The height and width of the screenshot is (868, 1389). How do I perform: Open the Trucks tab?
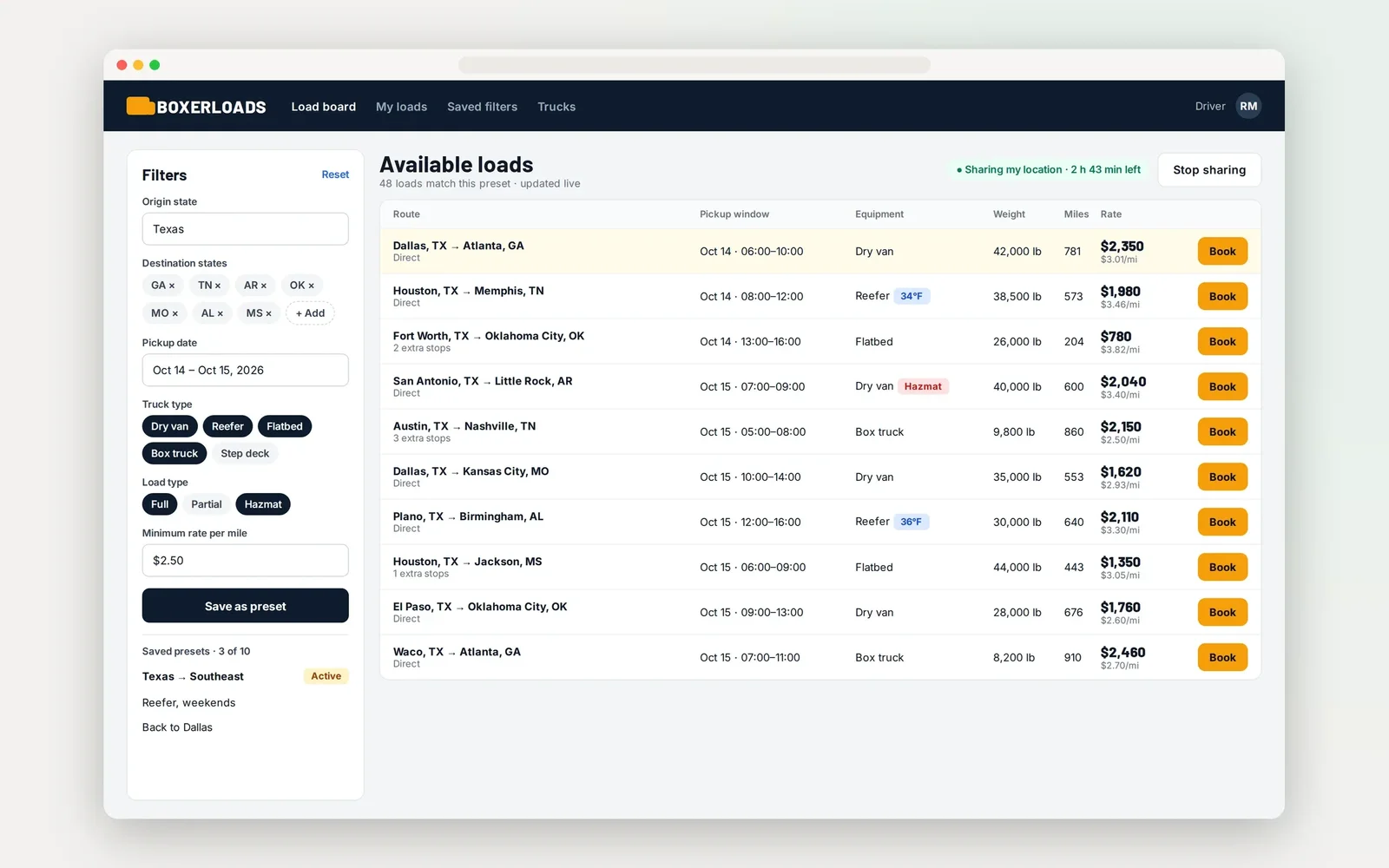(x=556, y=107)
